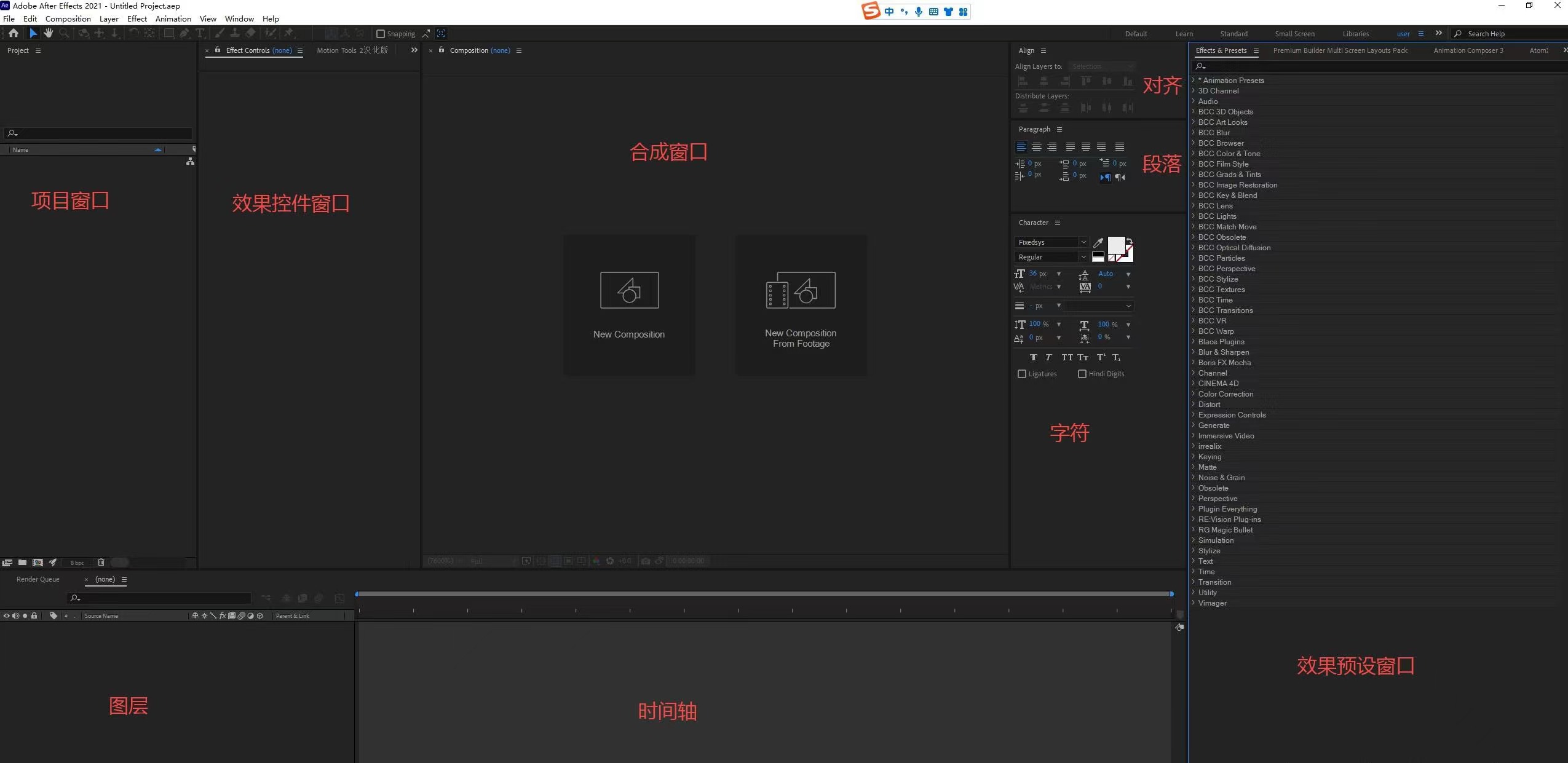Select the Rotation tool
The width and height of the screenshot is (1568, 763).
click(x=133, y=33)
